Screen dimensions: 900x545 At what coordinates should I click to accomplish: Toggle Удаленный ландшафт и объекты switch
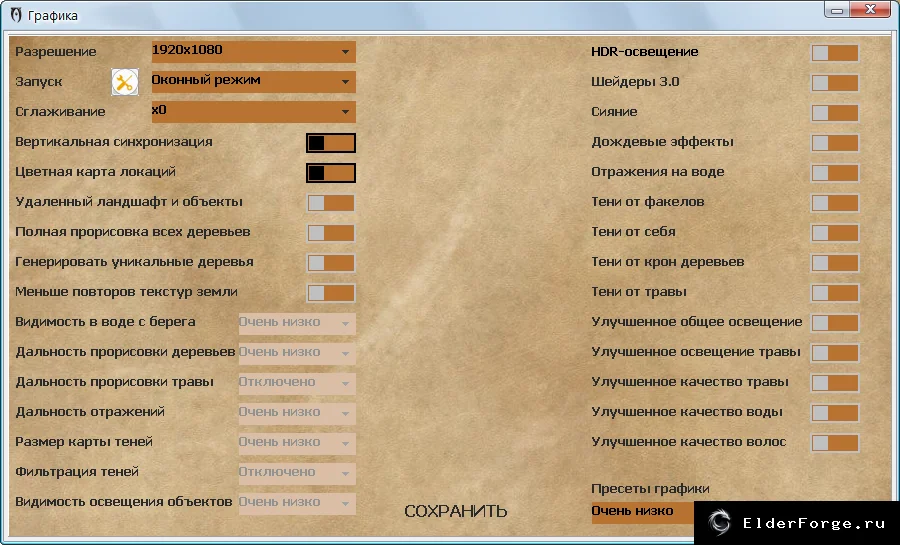pyautogui.click(x=331, y=203)
